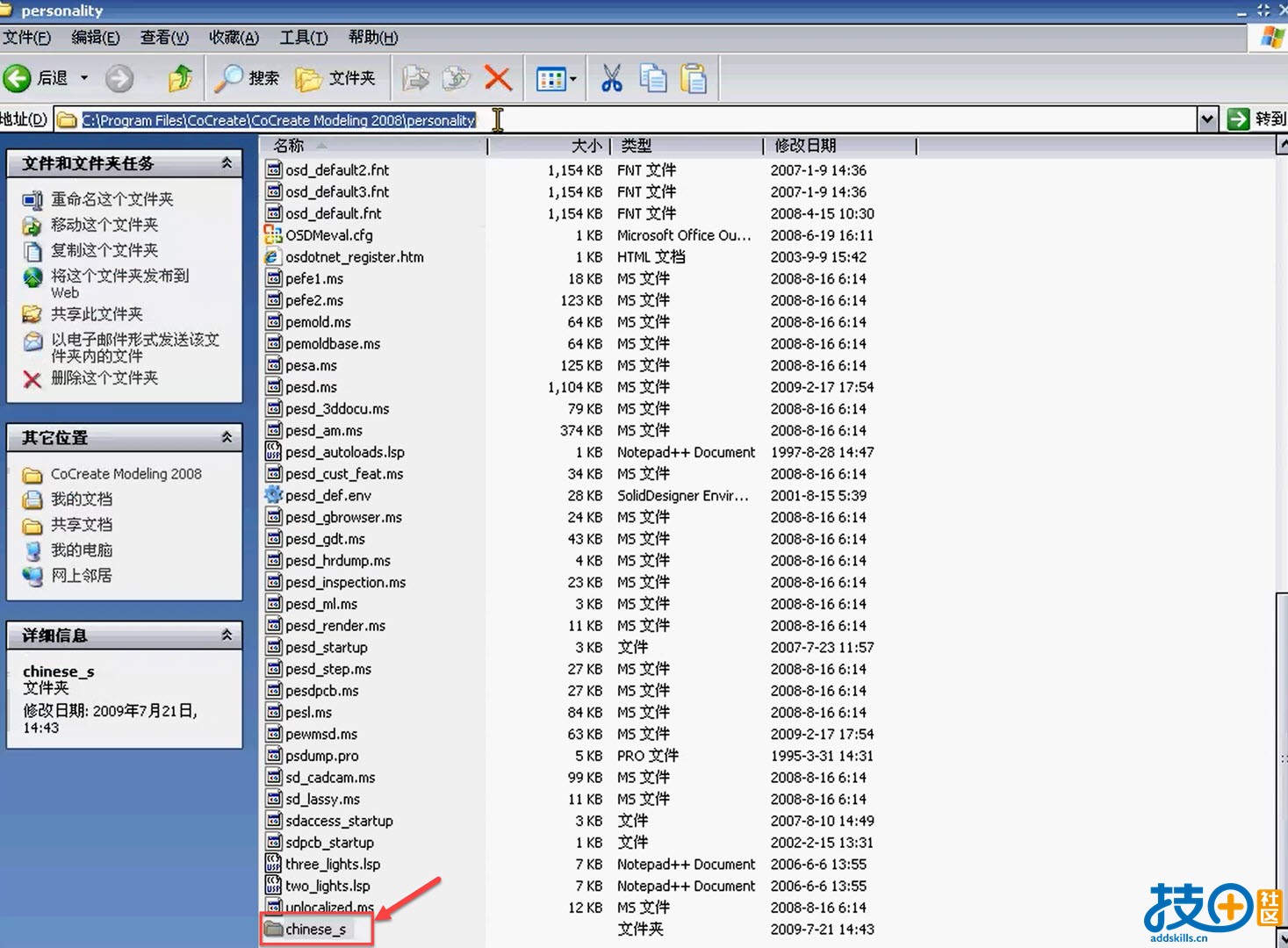This screenshot has height=948, width=1288.
Task: Select file name pesd_render.ms
Action: click(x=335, y=626)
